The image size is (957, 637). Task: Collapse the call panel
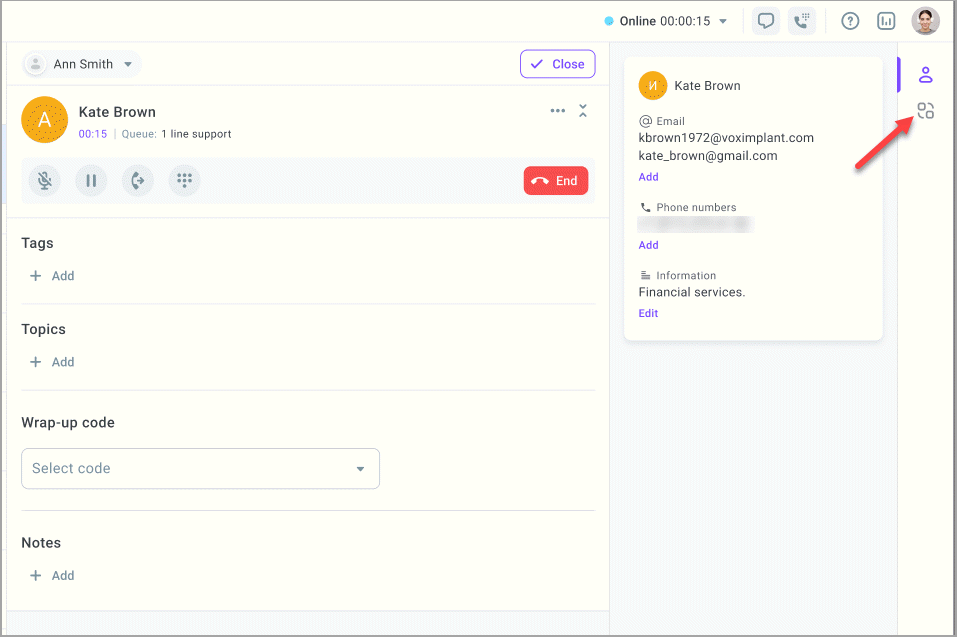pyautogui.click(x=583, y=111)
